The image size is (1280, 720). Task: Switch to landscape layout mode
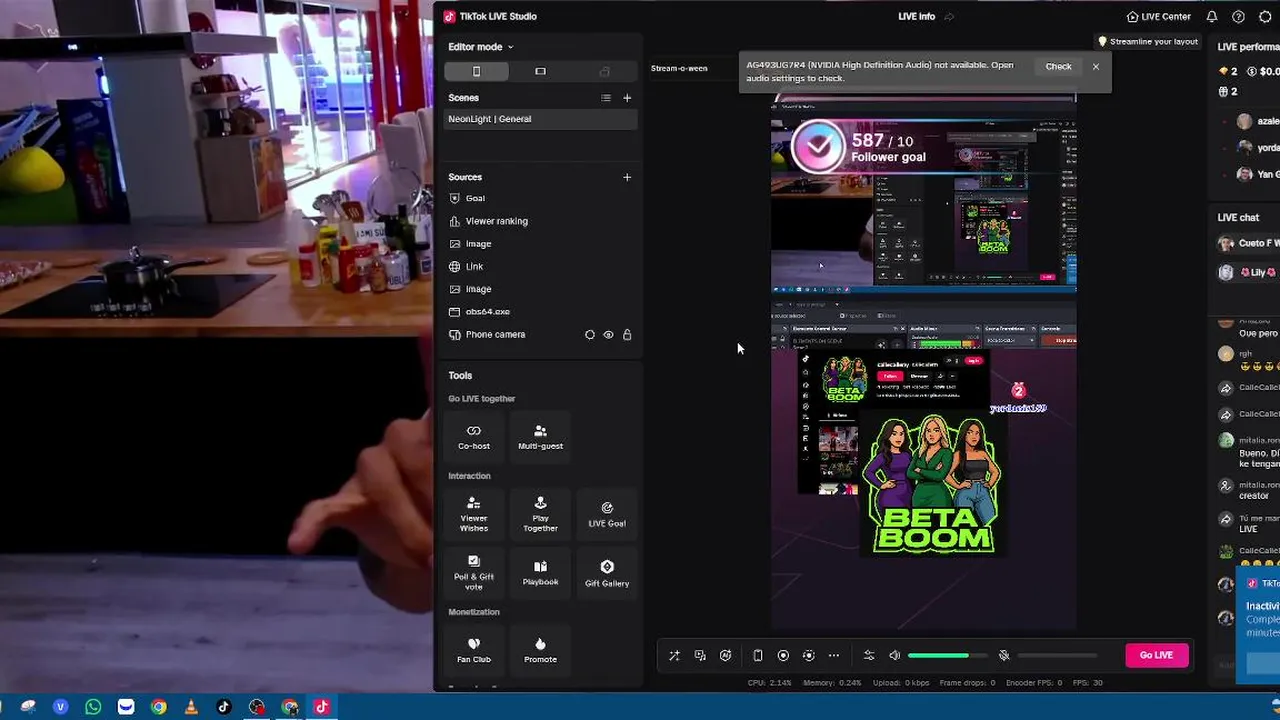[540, 71]
